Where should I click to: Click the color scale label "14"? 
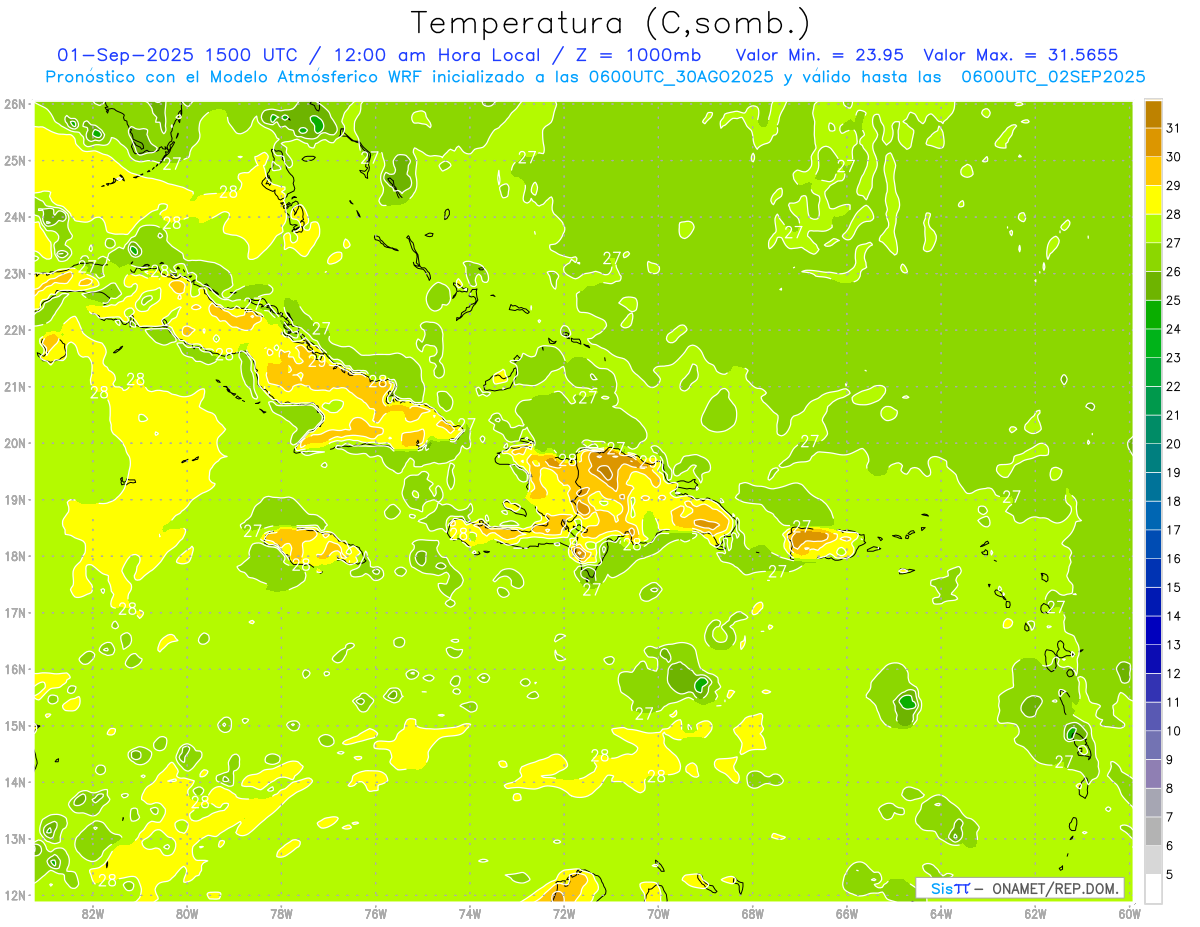point(1174,617)
